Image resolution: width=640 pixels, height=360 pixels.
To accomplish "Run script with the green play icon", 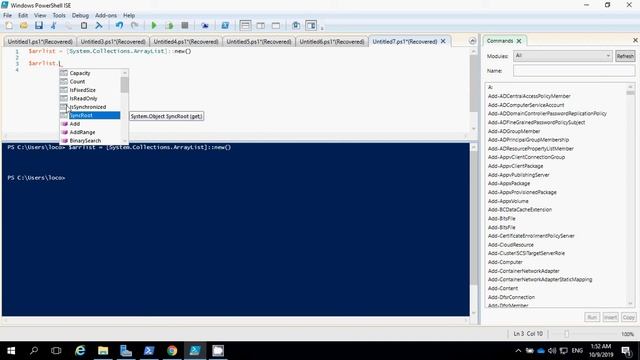I will pos(154,26).
